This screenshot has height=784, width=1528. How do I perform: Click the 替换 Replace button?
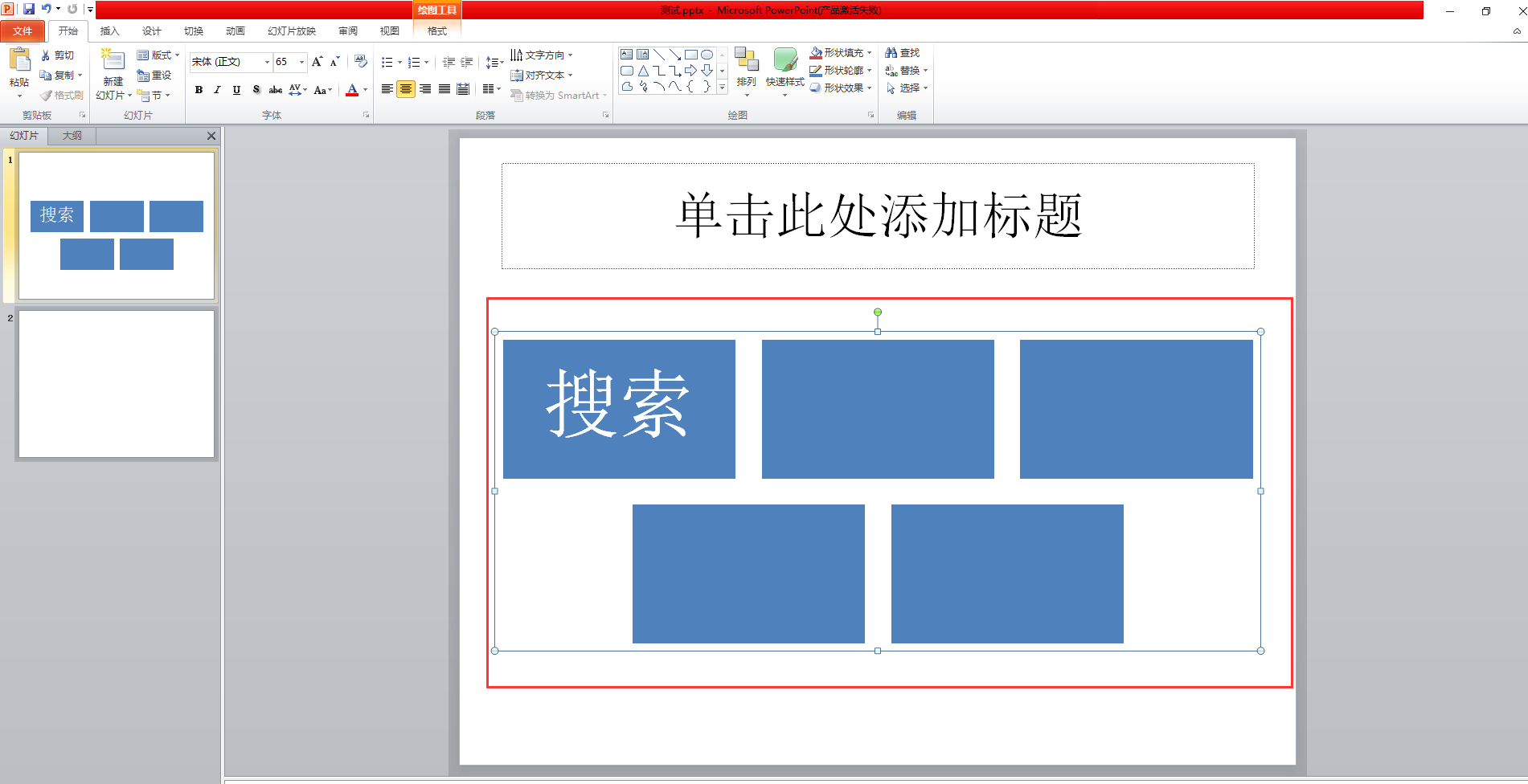click(x=907, y=71)
